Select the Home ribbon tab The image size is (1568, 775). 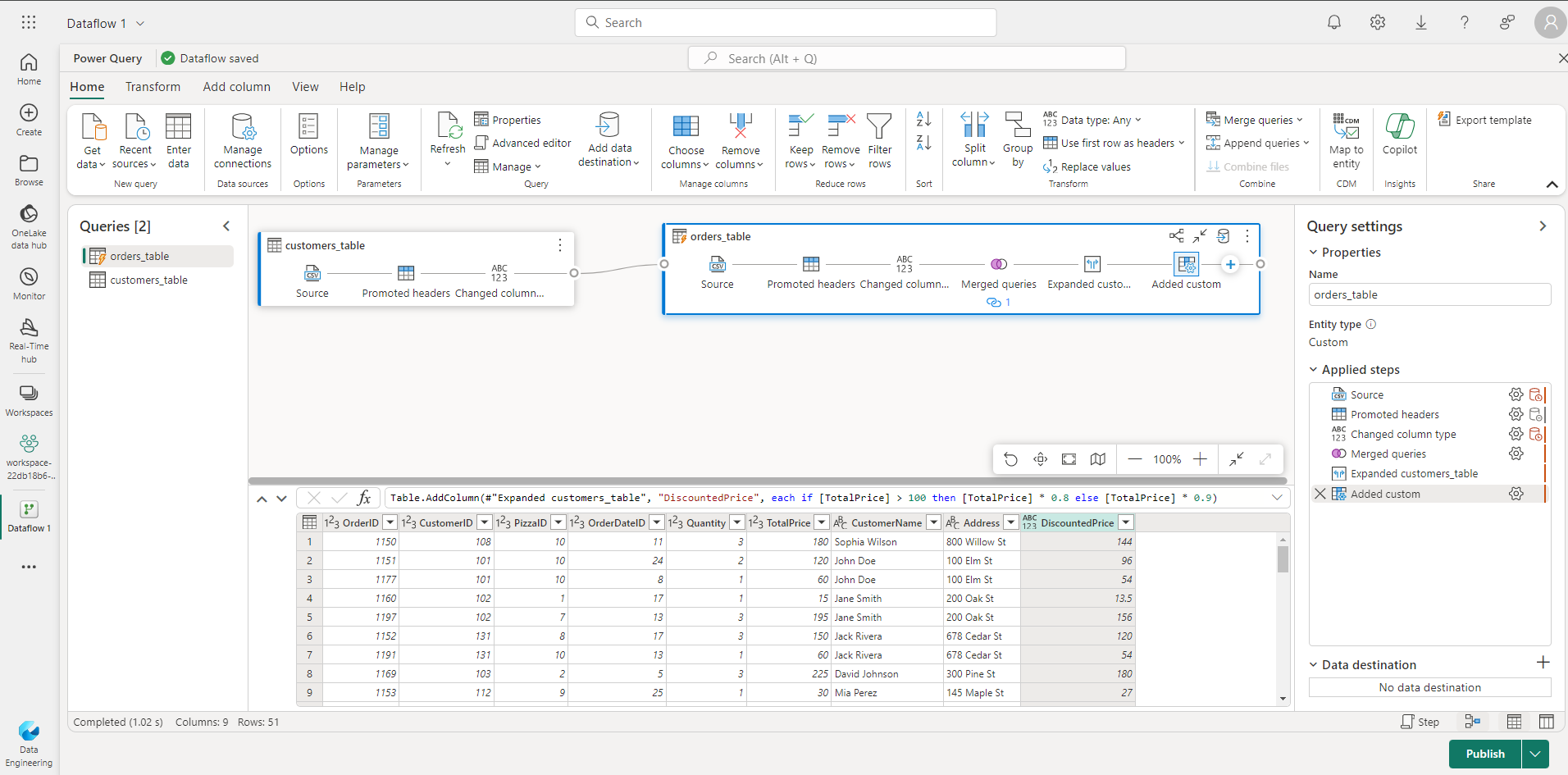87,87
